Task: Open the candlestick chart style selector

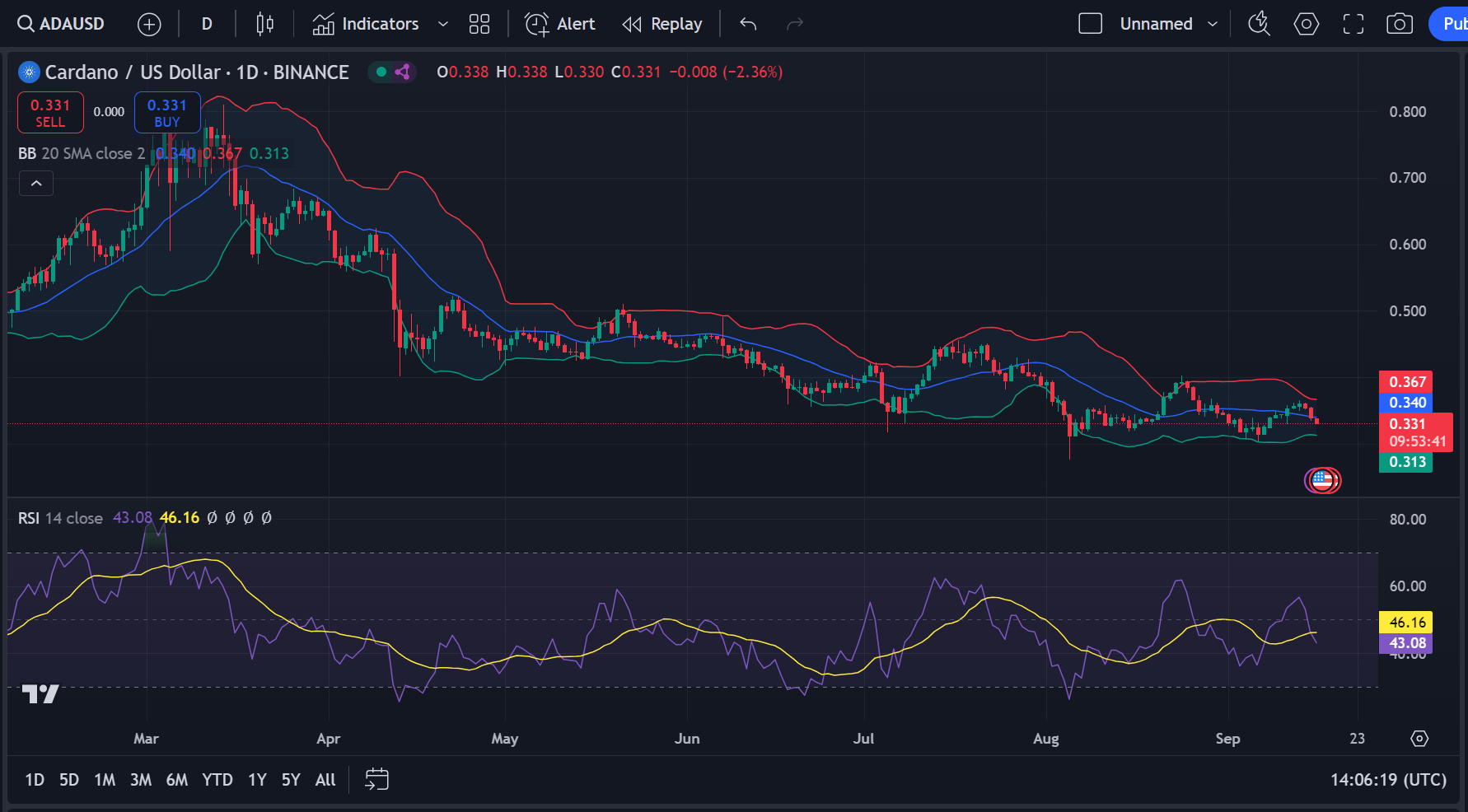Action: pyautogui.click(x=264, y=24)
